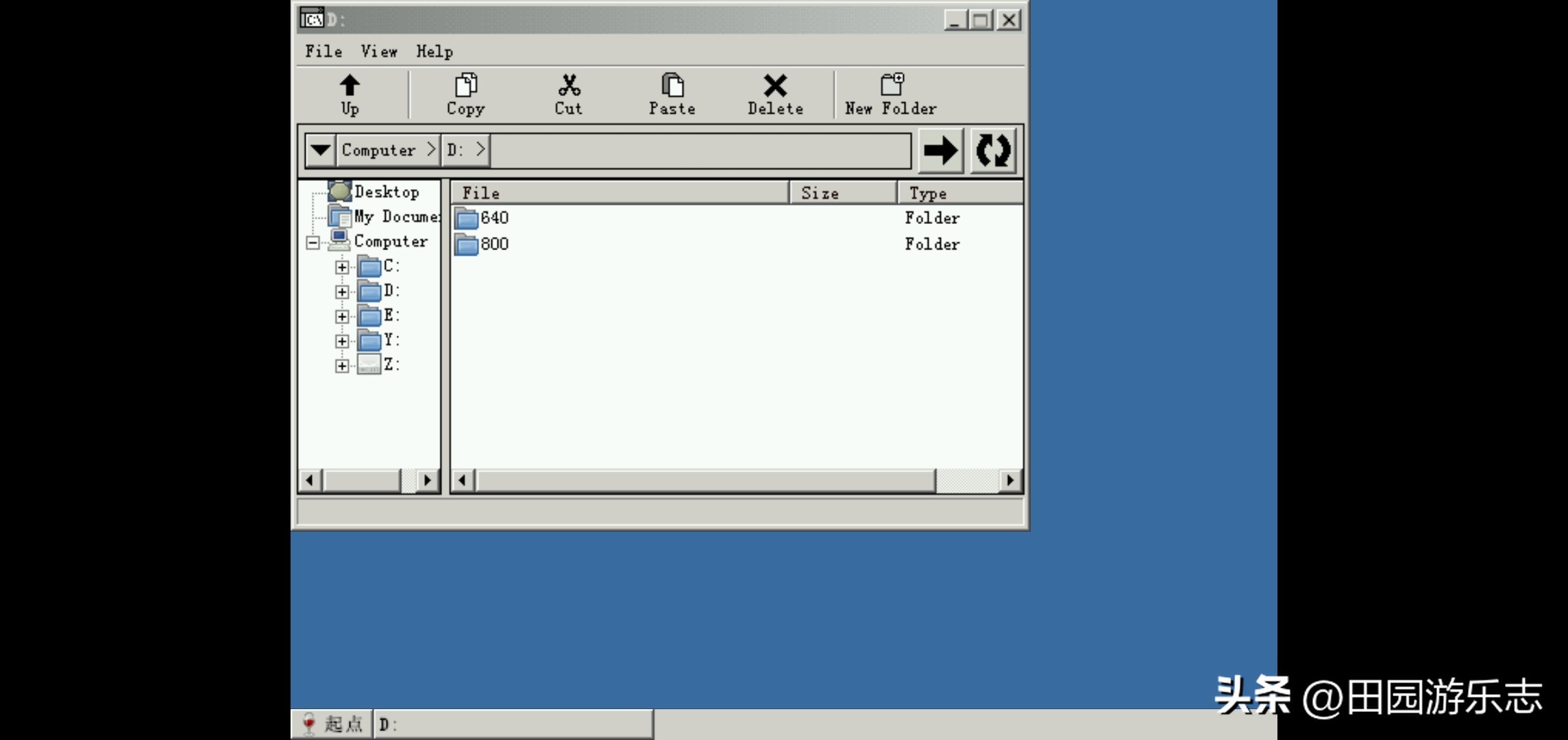Create a New Folder from toolbar

click(891, 86)
